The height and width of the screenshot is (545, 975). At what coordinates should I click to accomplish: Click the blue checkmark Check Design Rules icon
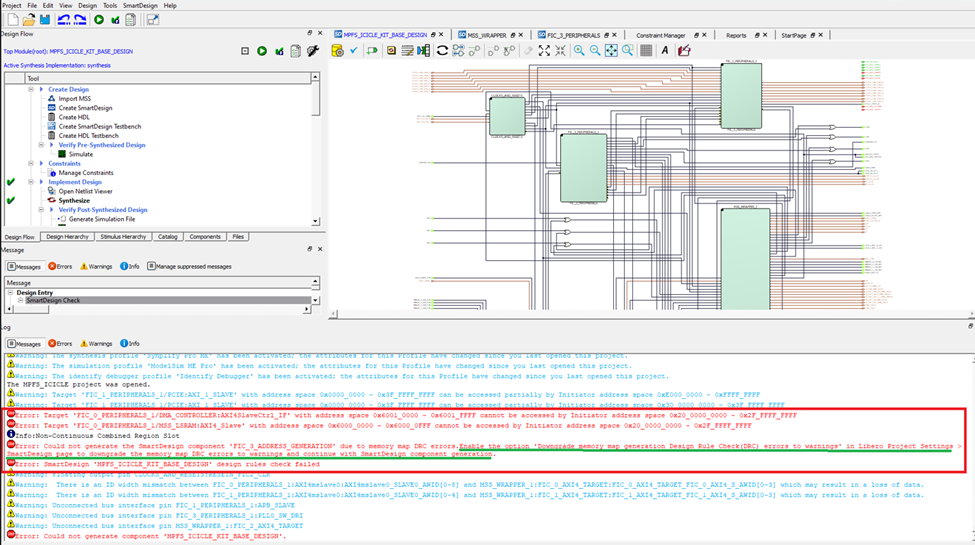tap(354, 50)
